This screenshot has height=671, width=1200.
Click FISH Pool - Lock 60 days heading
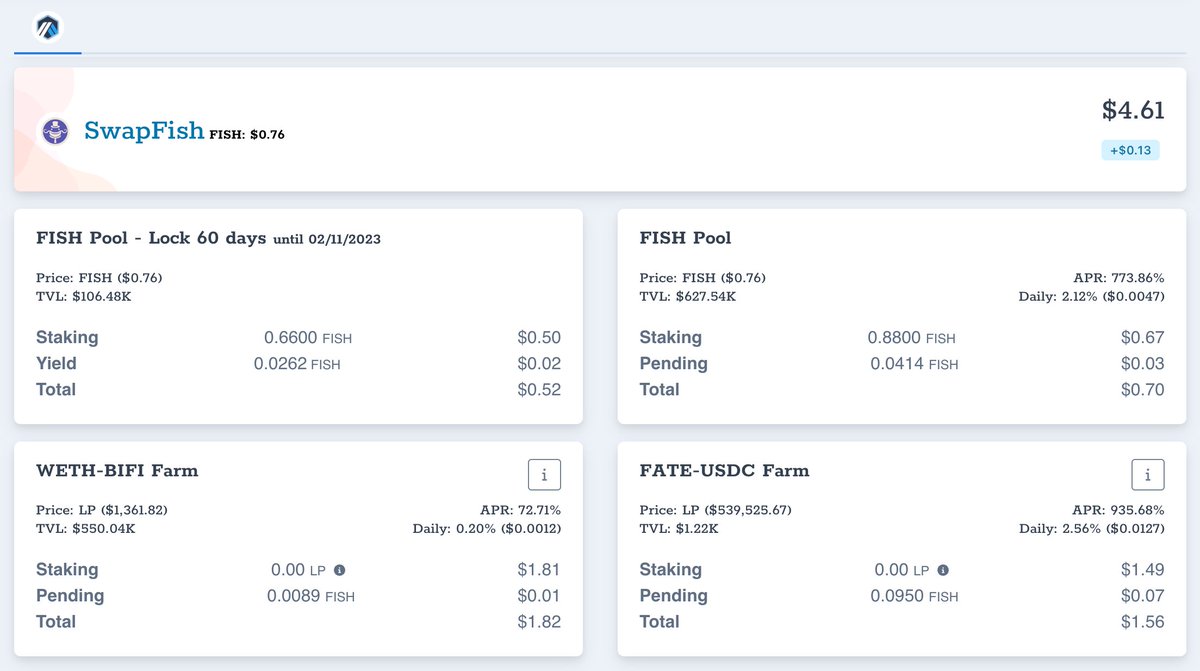coord(151,238)
